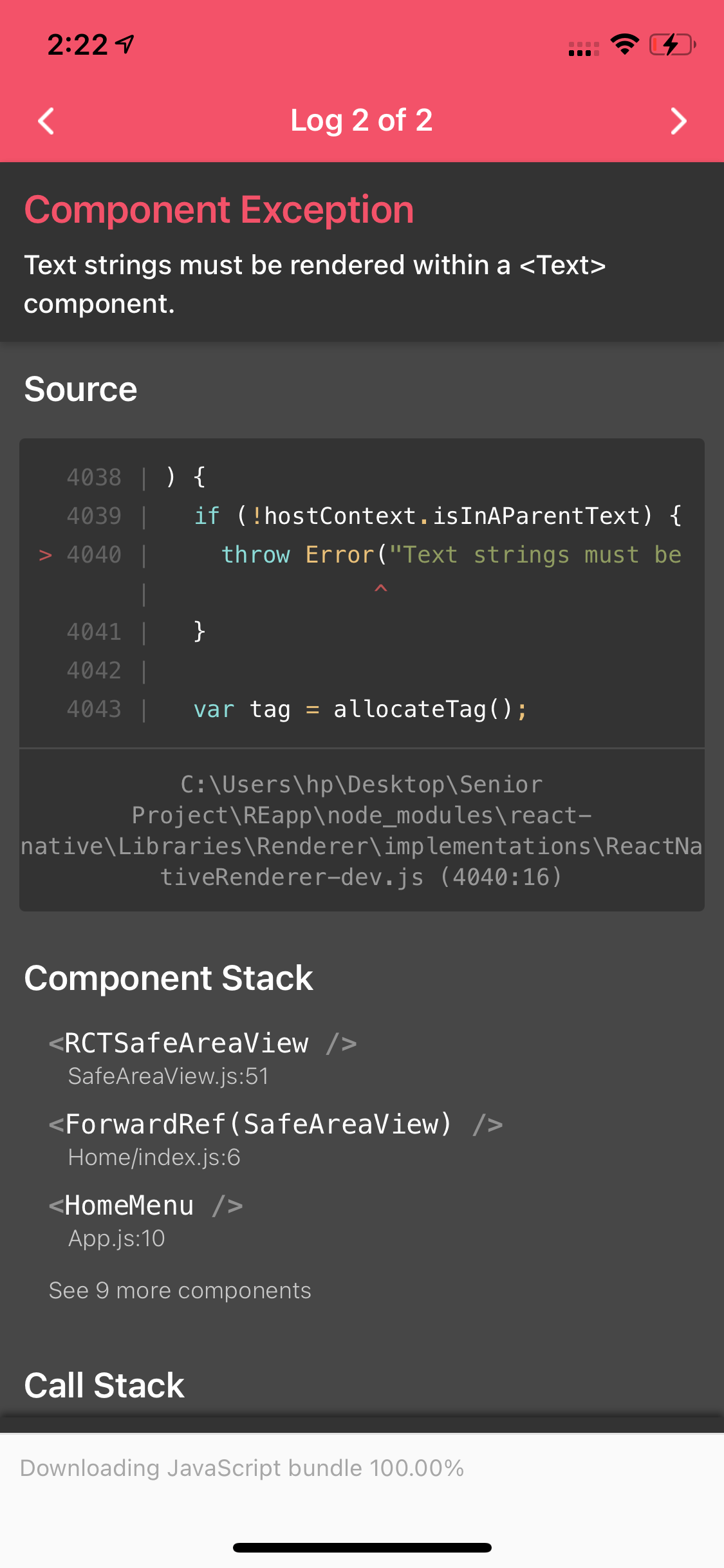Navigate to the previous log with left chevron
724x1568 pixels.
click(x=45, y=120)
